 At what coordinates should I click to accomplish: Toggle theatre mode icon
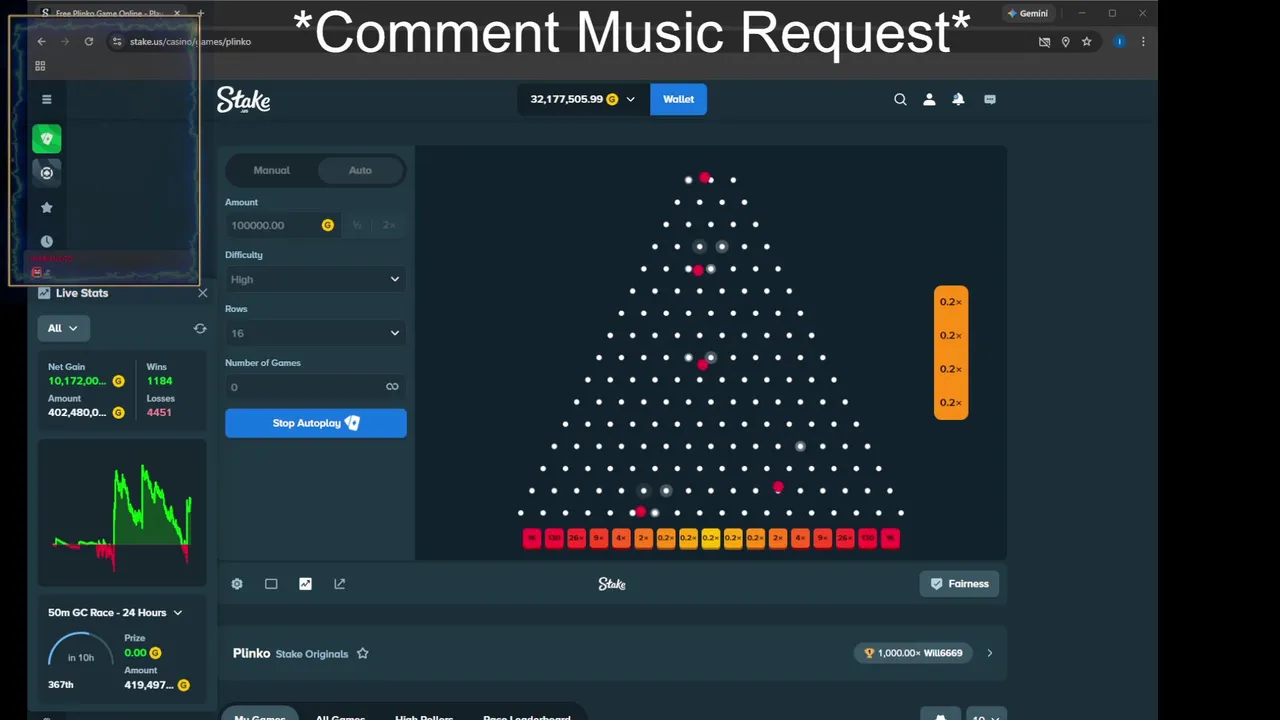(x=271, y=584)
